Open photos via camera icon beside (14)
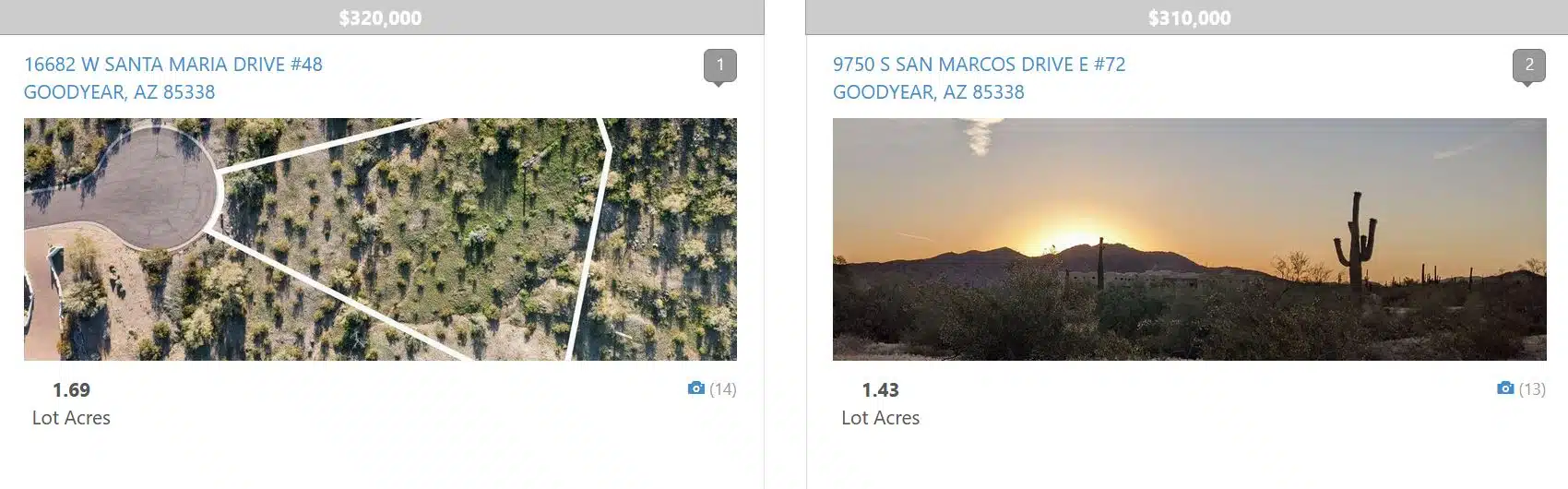 tap(696, 388)
